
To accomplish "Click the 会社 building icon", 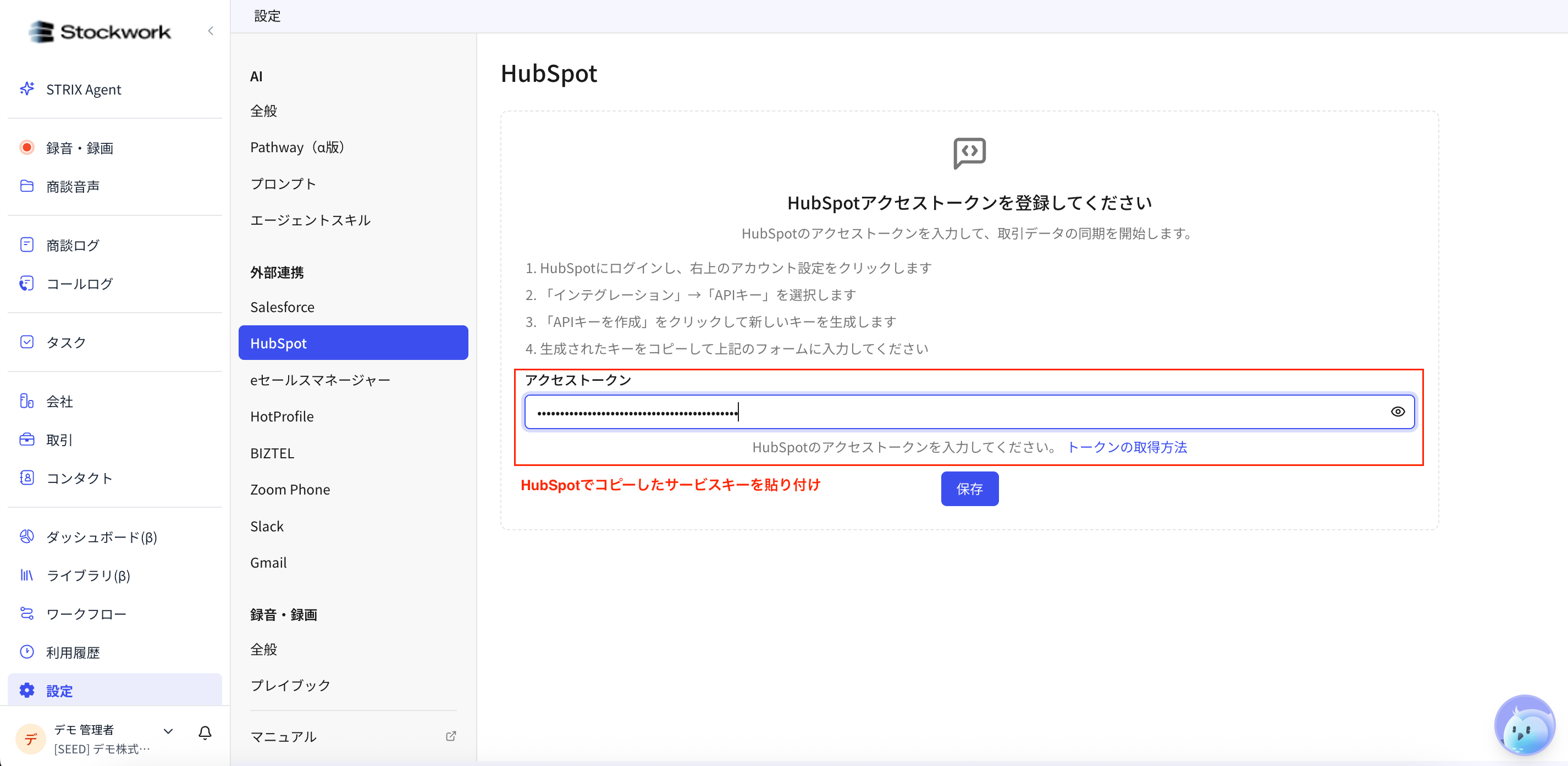I will (x=27, y=401).
